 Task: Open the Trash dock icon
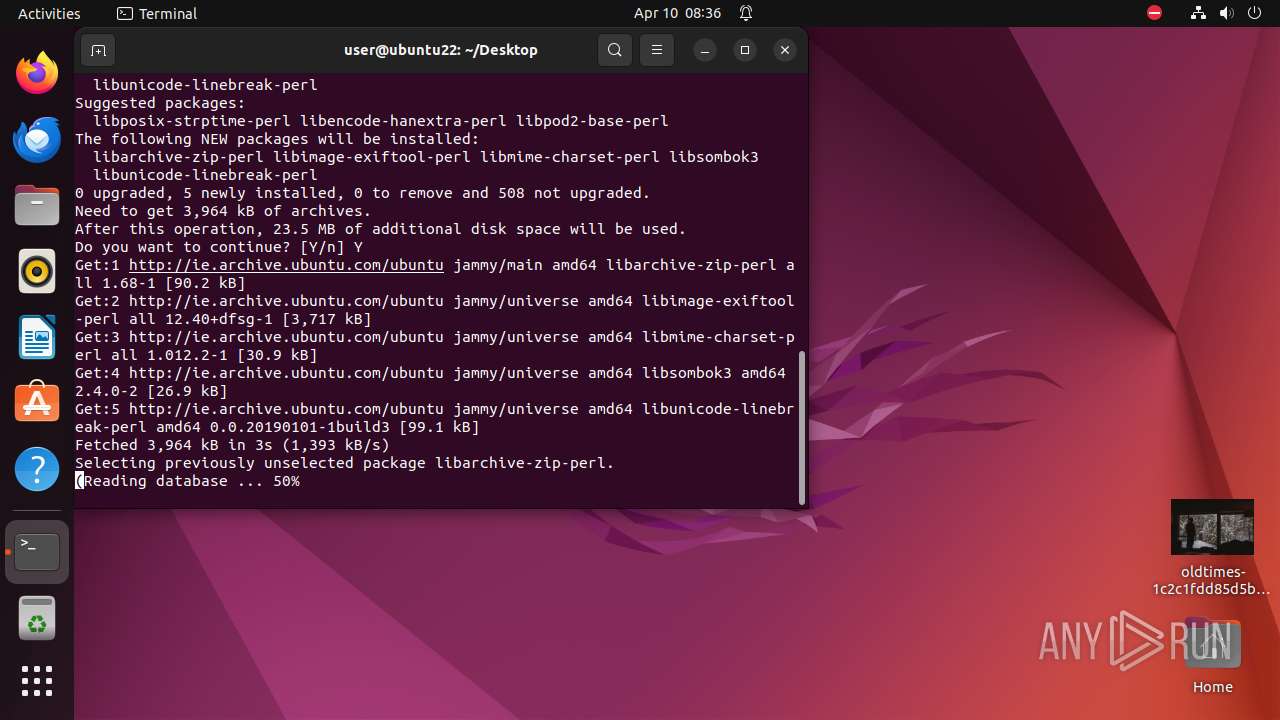tap(37, 618)
